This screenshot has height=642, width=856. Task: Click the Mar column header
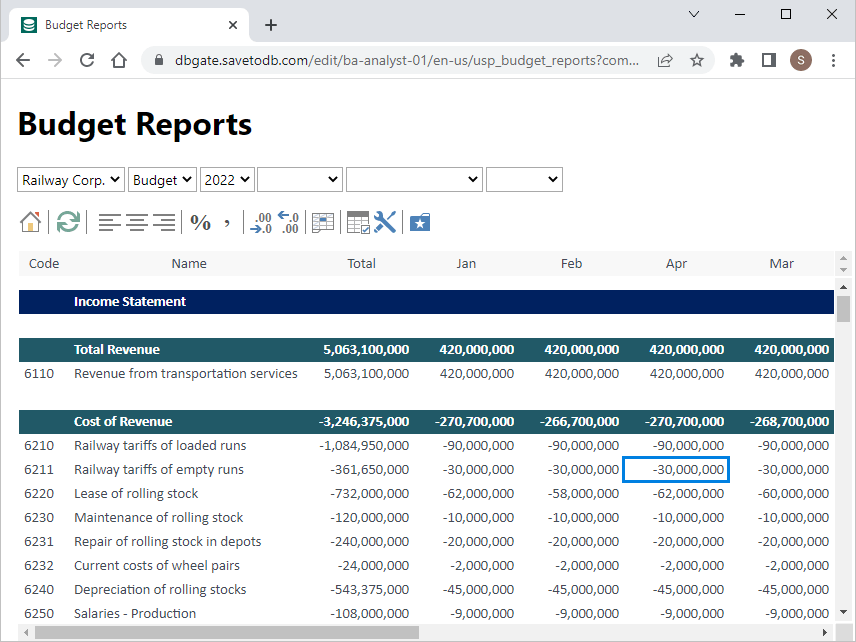click(782, 264)
